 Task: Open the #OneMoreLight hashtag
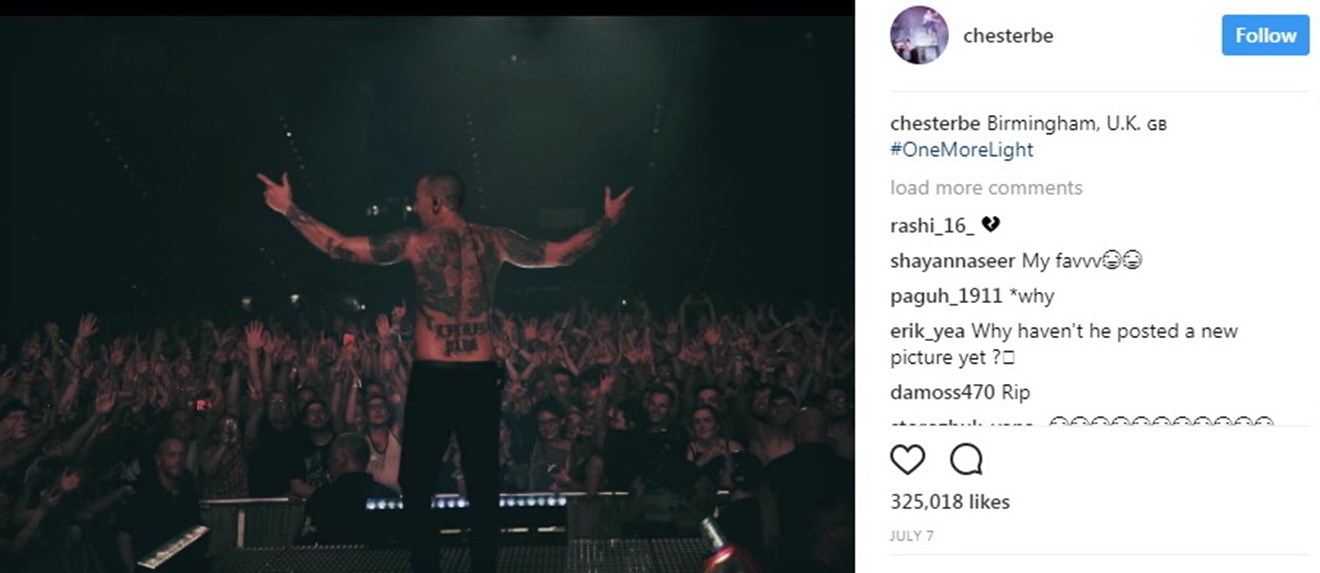(x=961, y=150)
